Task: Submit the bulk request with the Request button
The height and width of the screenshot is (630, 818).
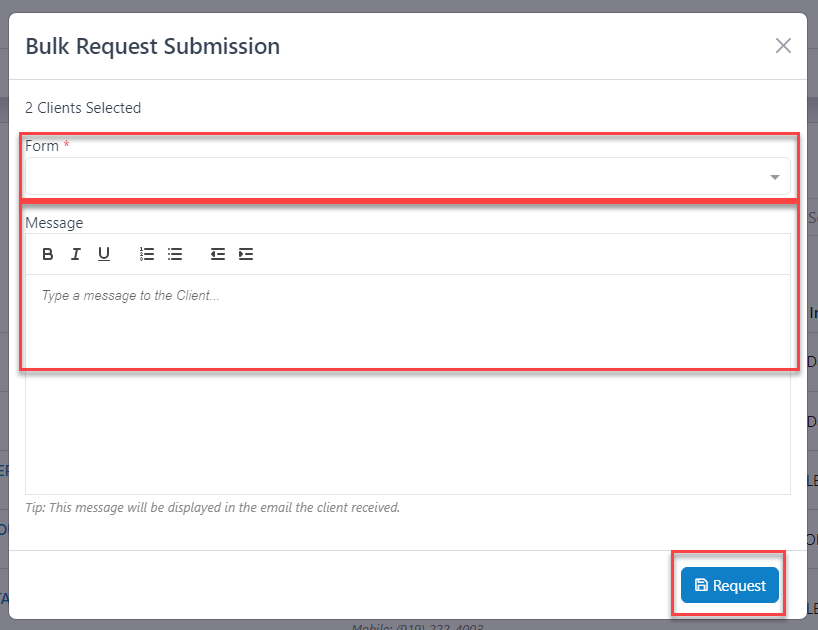Action: [729, 585]
